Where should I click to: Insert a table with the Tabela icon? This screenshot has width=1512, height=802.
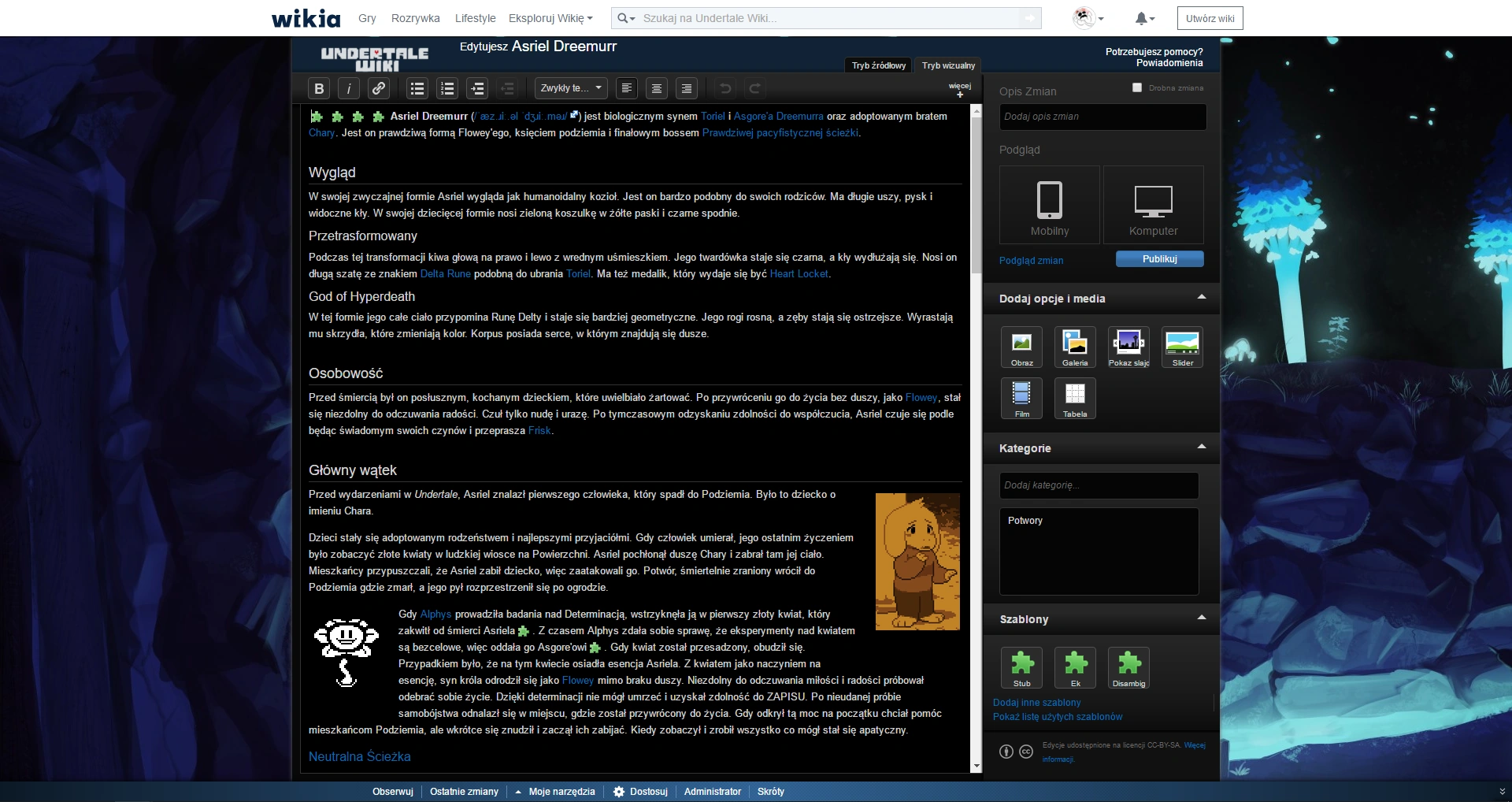pos(1075,399)
